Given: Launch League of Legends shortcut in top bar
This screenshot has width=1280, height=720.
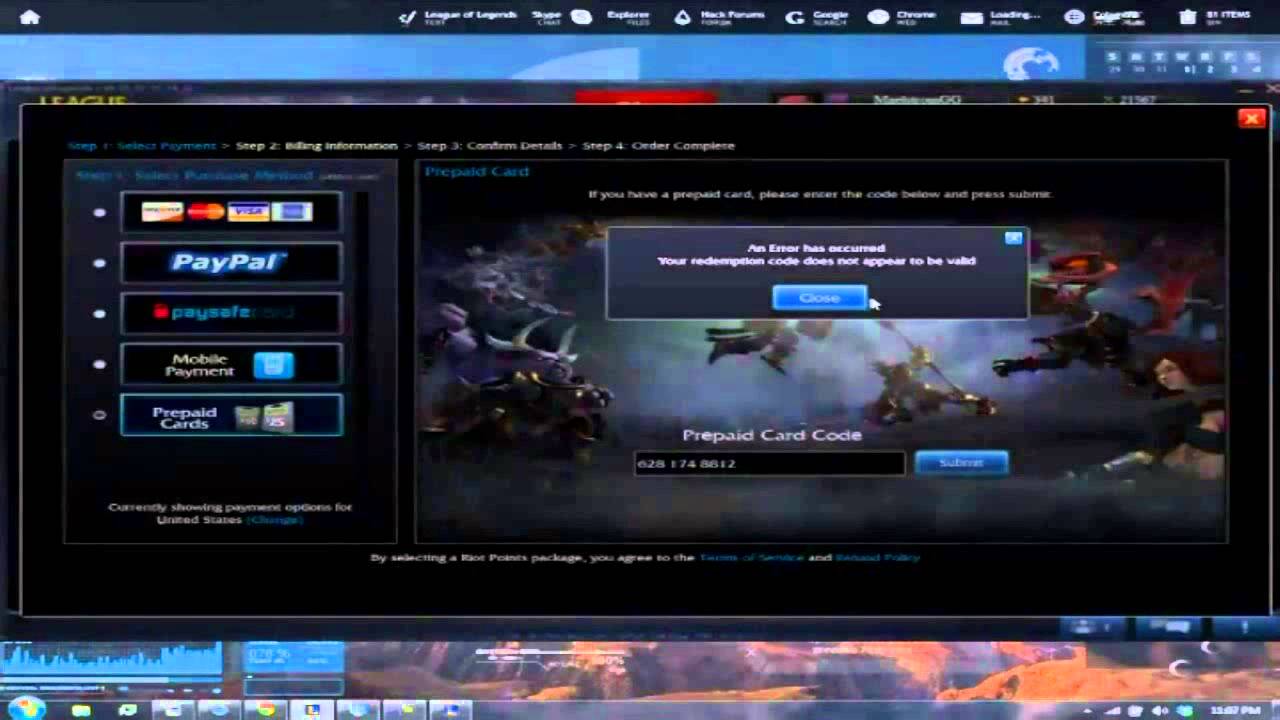Looking at the screenshot, I should pos(458,17).
